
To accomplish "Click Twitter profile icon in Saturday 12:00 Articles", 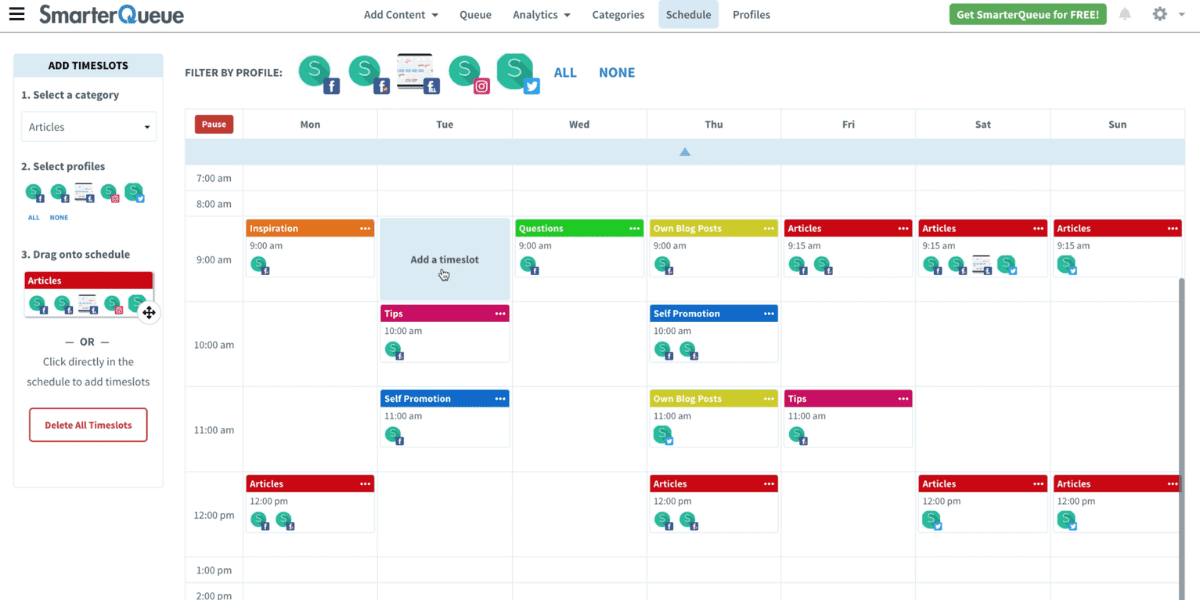I will tap(933, 520).
